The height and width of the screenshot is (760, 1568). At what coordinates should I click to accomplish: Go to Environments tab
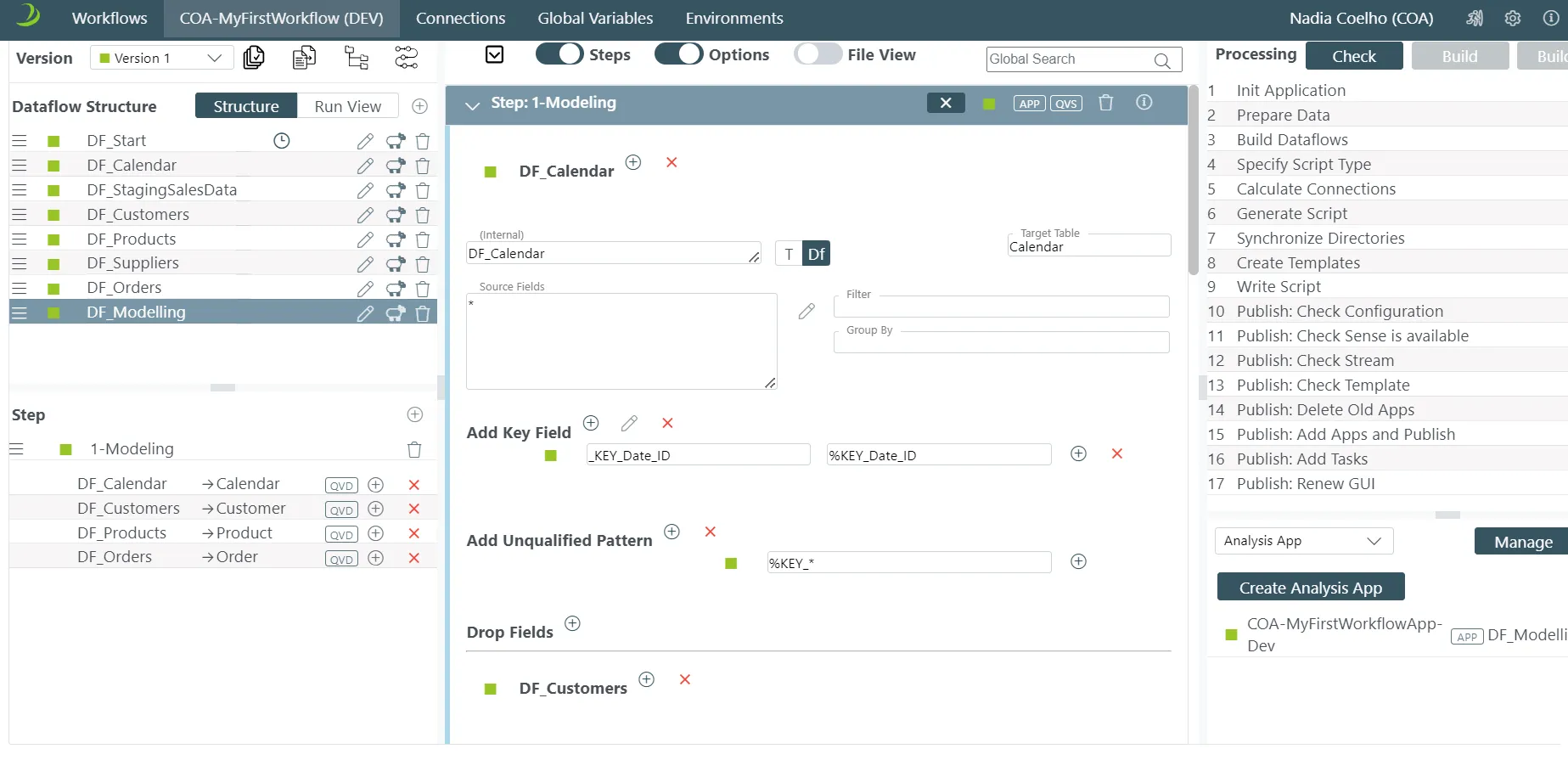point(734,18)
